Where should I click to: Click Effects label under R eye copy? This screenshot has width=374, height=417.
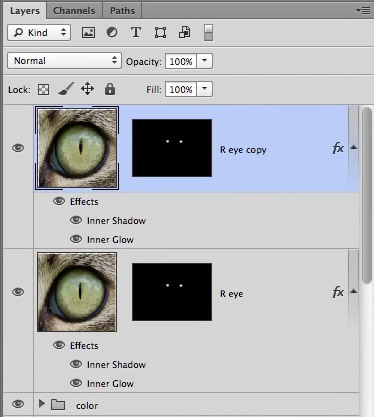coord(84,202)
